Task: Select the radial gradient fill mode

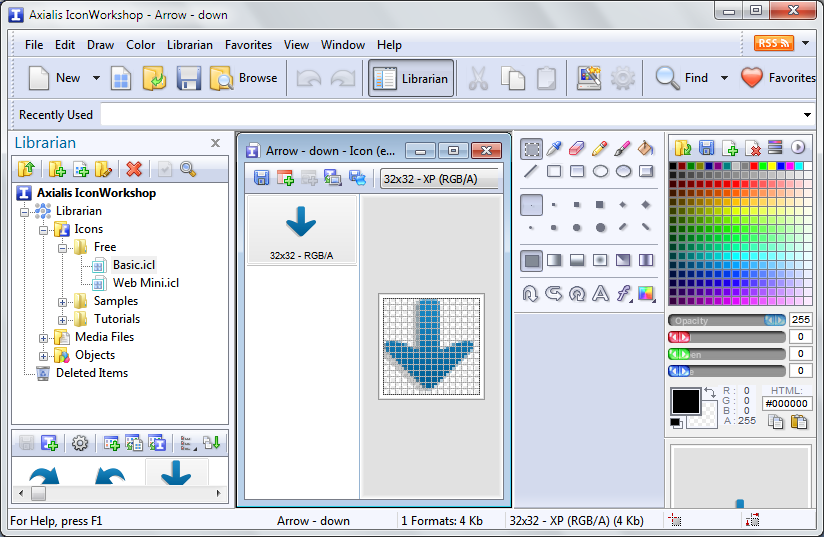Action: [x=600, y=260]
